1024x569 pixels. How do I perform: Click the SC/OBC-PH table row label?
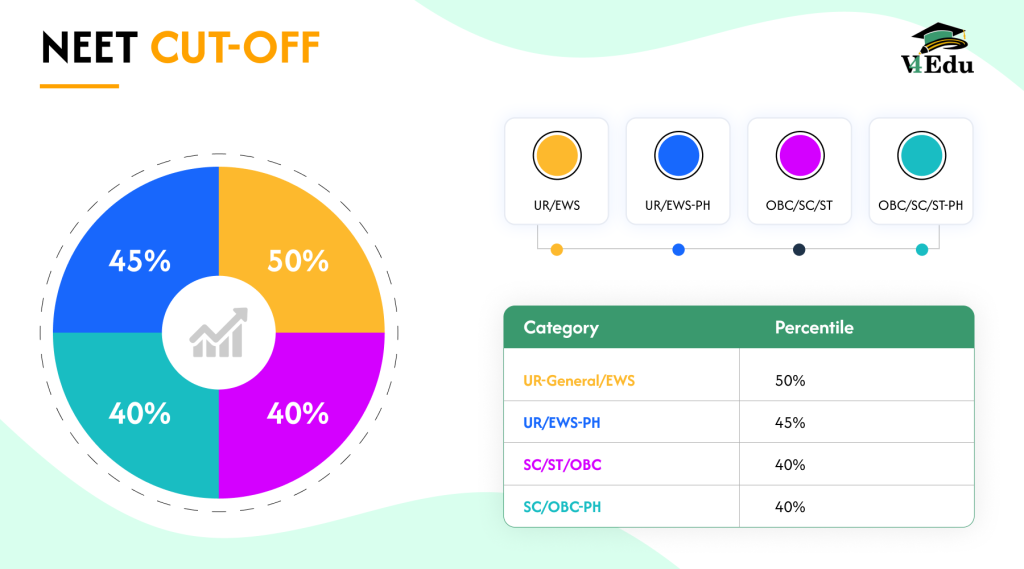tap(562, 507)
